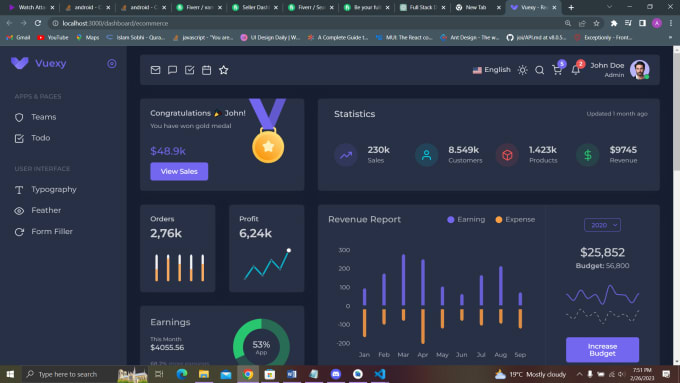Toggle the sidebar collapse circle icon
Image resolution: width=680 pixels, height=383 pixels.
[111, 64]
